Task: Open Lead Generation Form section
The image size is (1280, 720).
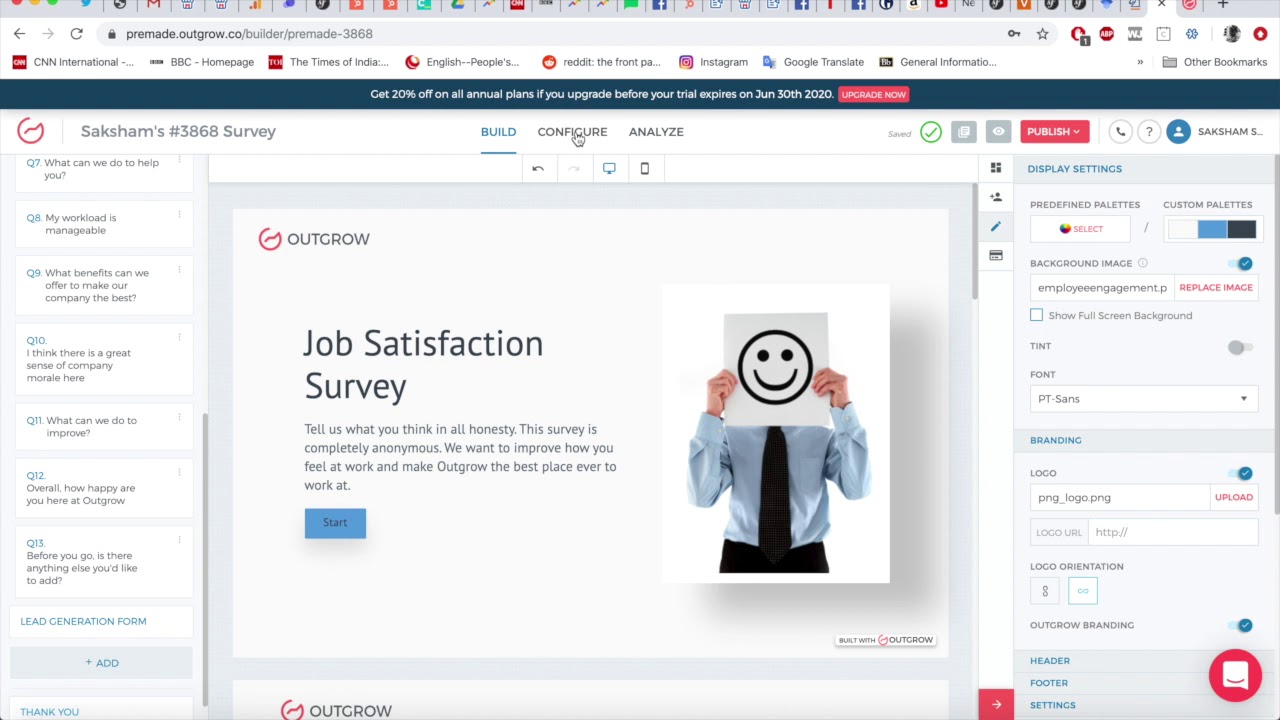Action: coord(101,621)
